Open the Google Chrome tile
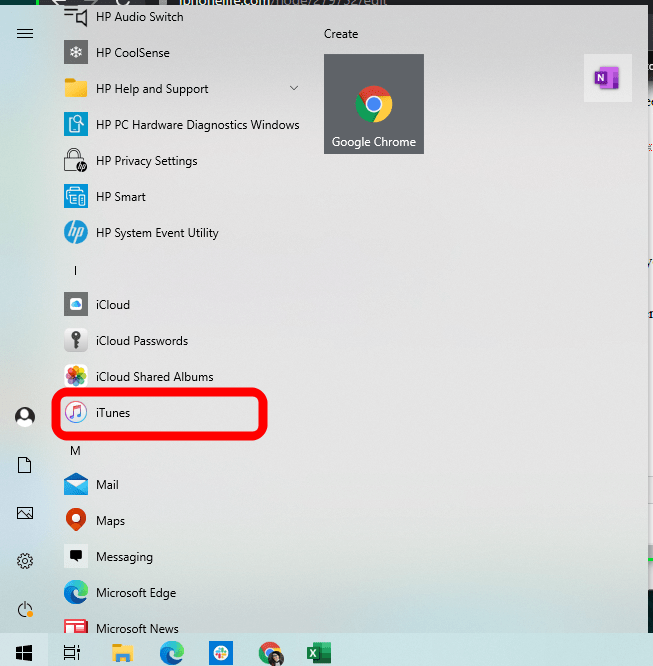The image size is (653, 666). click(374, 104)
